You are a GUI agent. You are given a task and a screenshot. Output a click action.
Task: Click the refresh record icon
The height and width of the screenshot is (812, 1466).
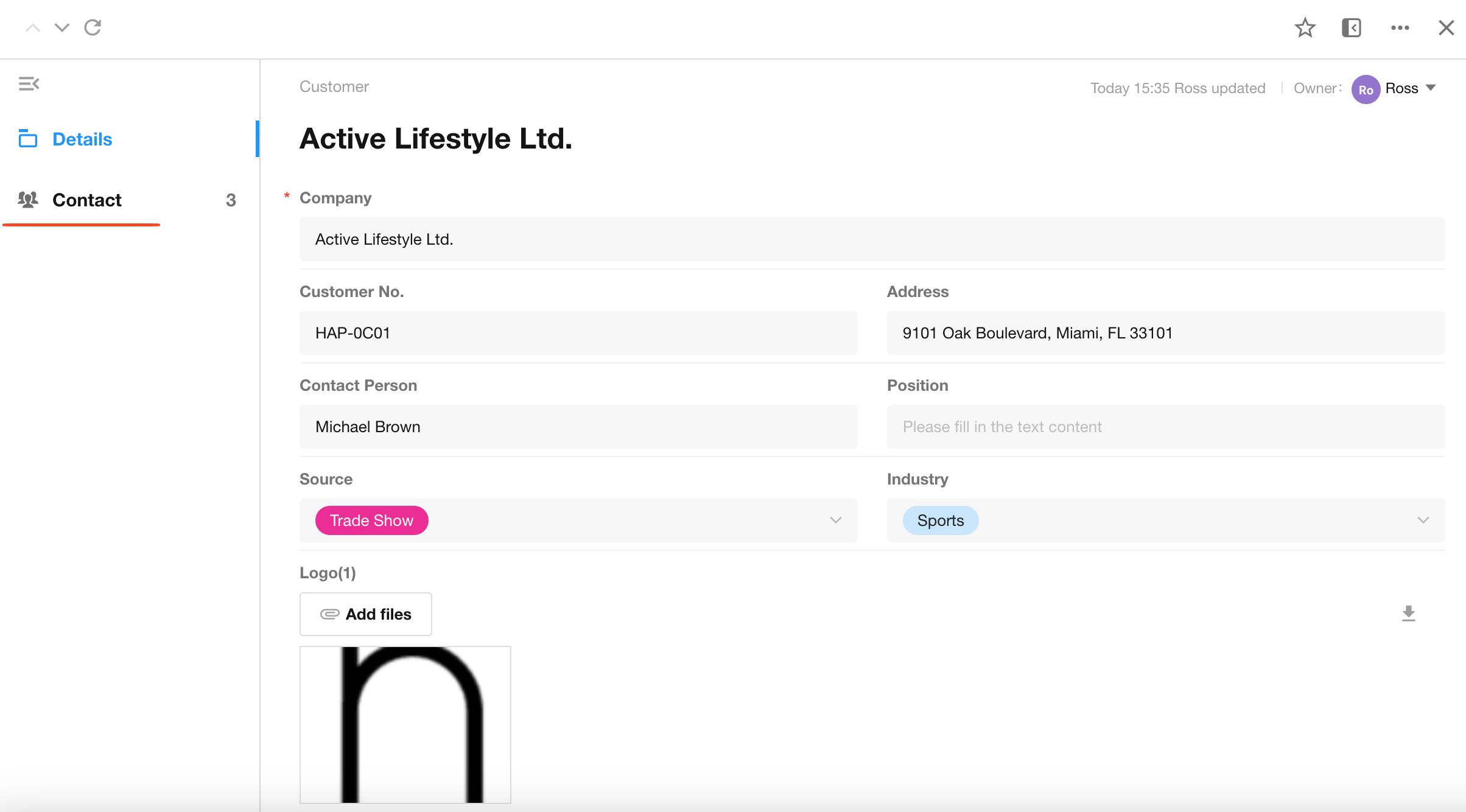(x=93, y=27)
